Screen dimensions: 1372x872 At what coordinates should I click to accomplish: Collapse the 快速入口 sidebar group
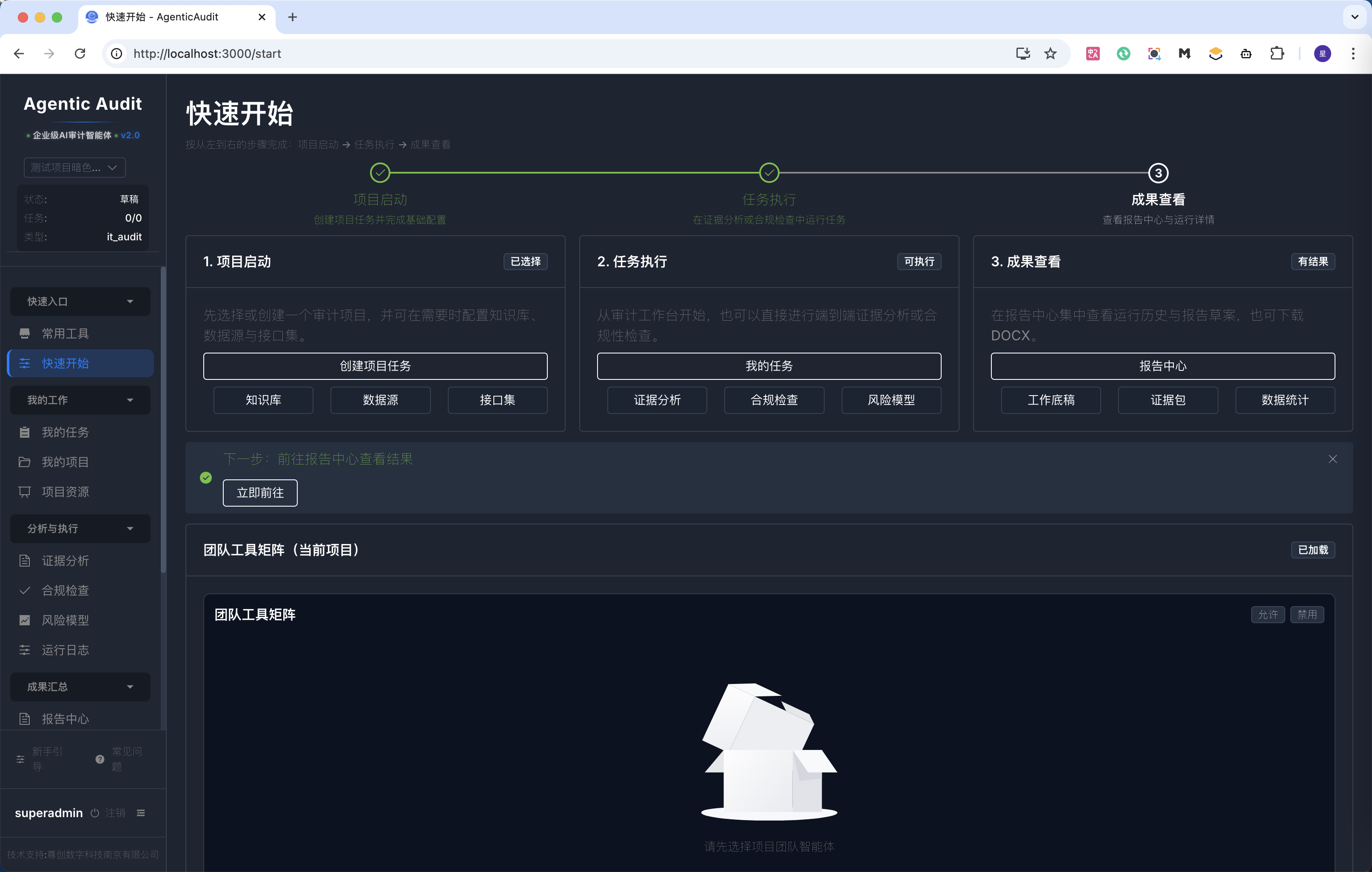80,301
